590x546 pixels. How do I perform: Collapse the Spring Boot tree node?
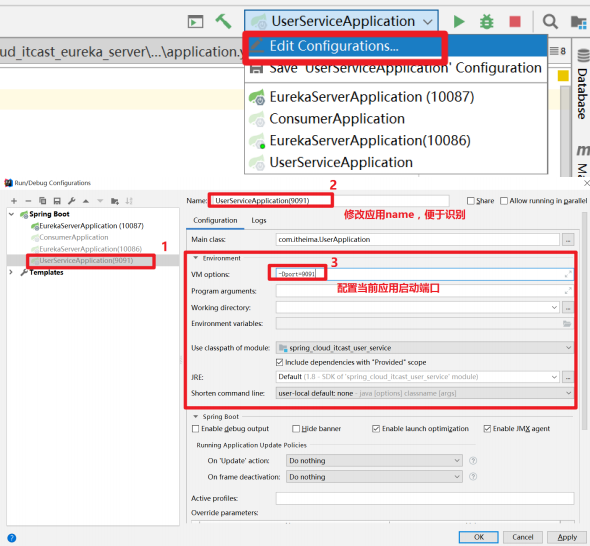(x=12, y=214)
